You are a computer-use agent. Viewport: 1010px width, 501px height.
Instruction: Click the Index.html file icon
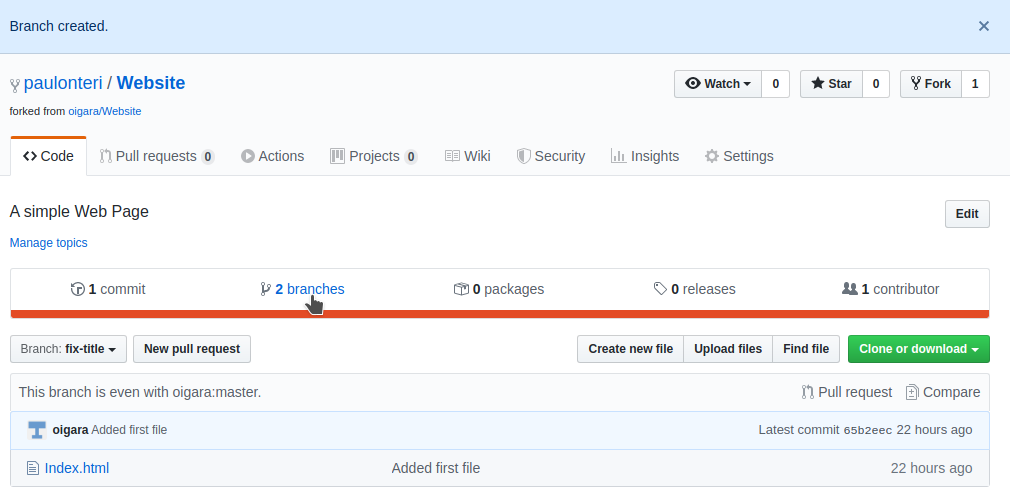tap(32, 468)
